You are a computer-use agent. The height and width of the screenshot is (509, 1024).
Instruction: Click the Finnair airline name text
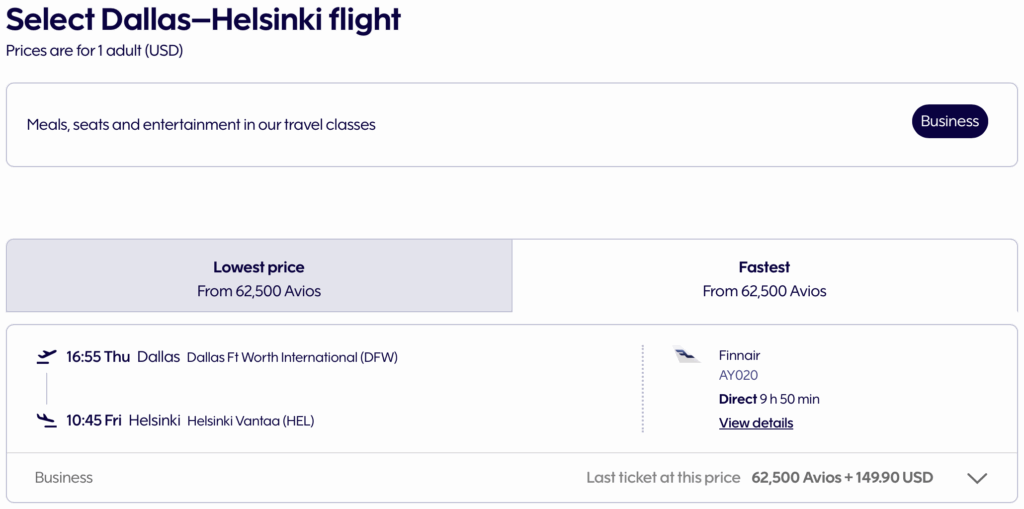coord(739,355)
